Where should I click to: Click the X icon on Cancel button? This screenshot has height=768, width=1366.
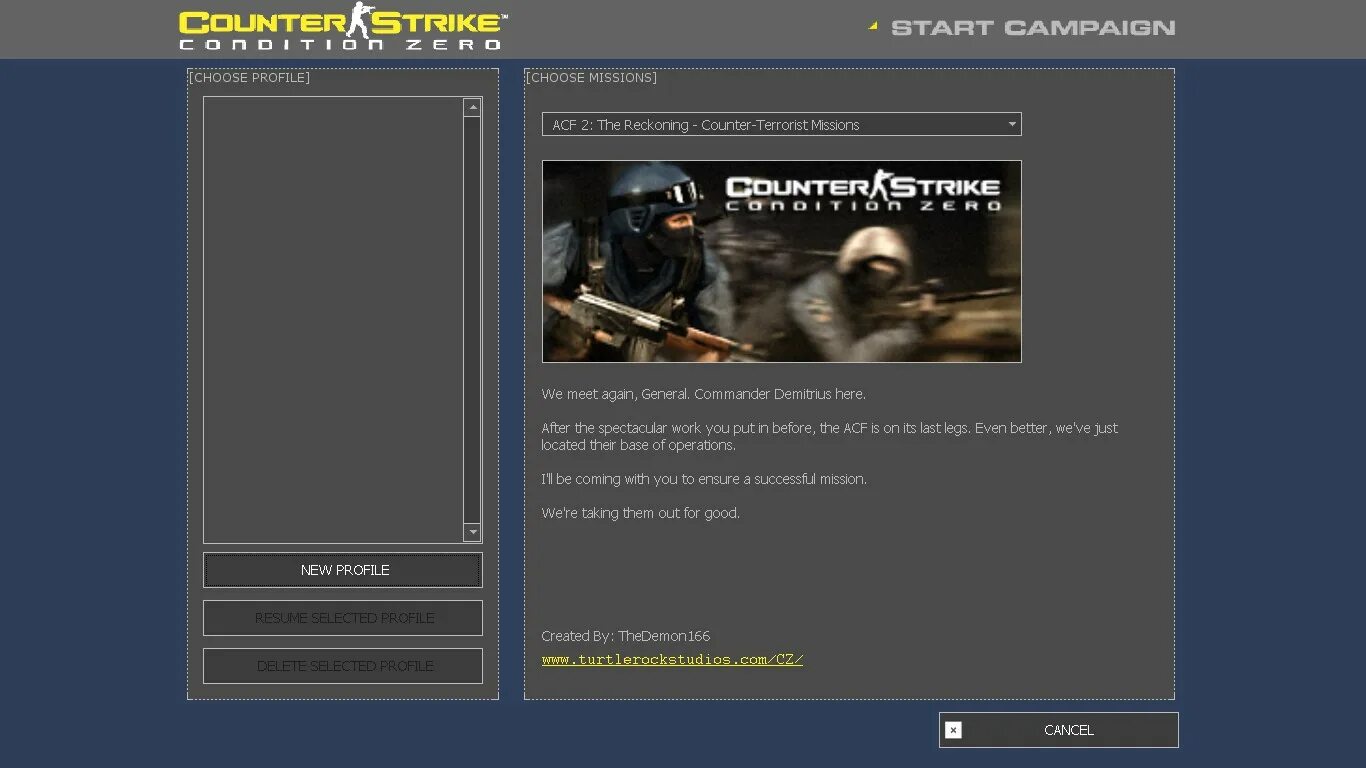[953, 730]
